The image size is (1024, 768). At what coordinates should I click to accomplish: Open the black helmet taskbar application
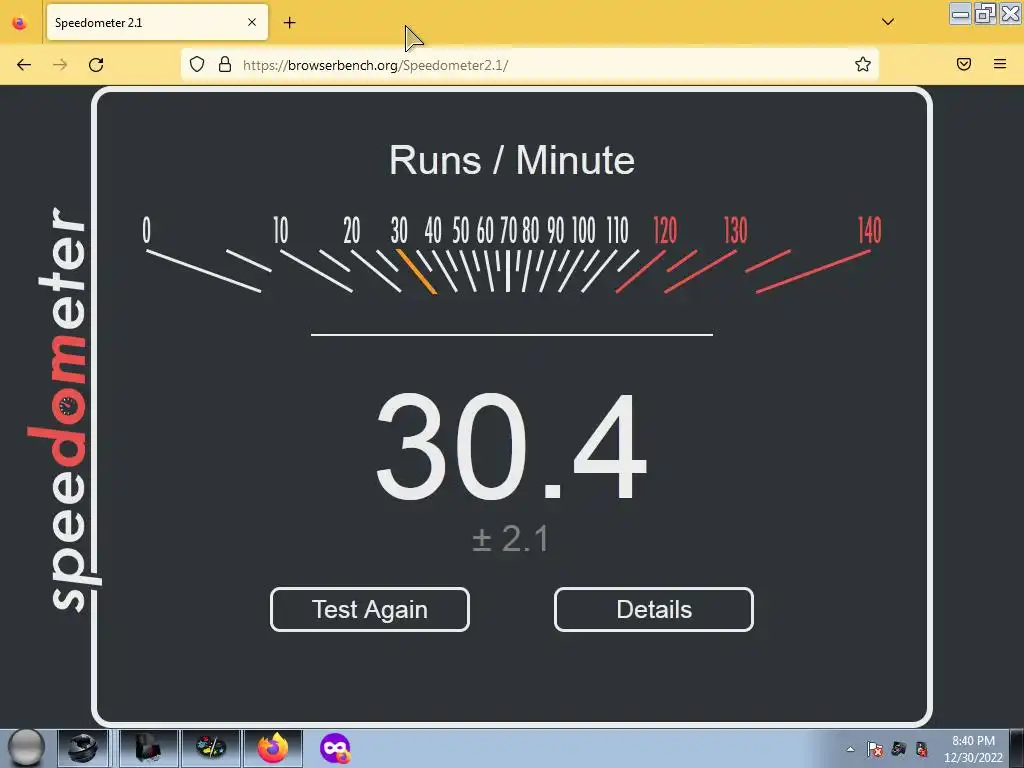(82, 748)
